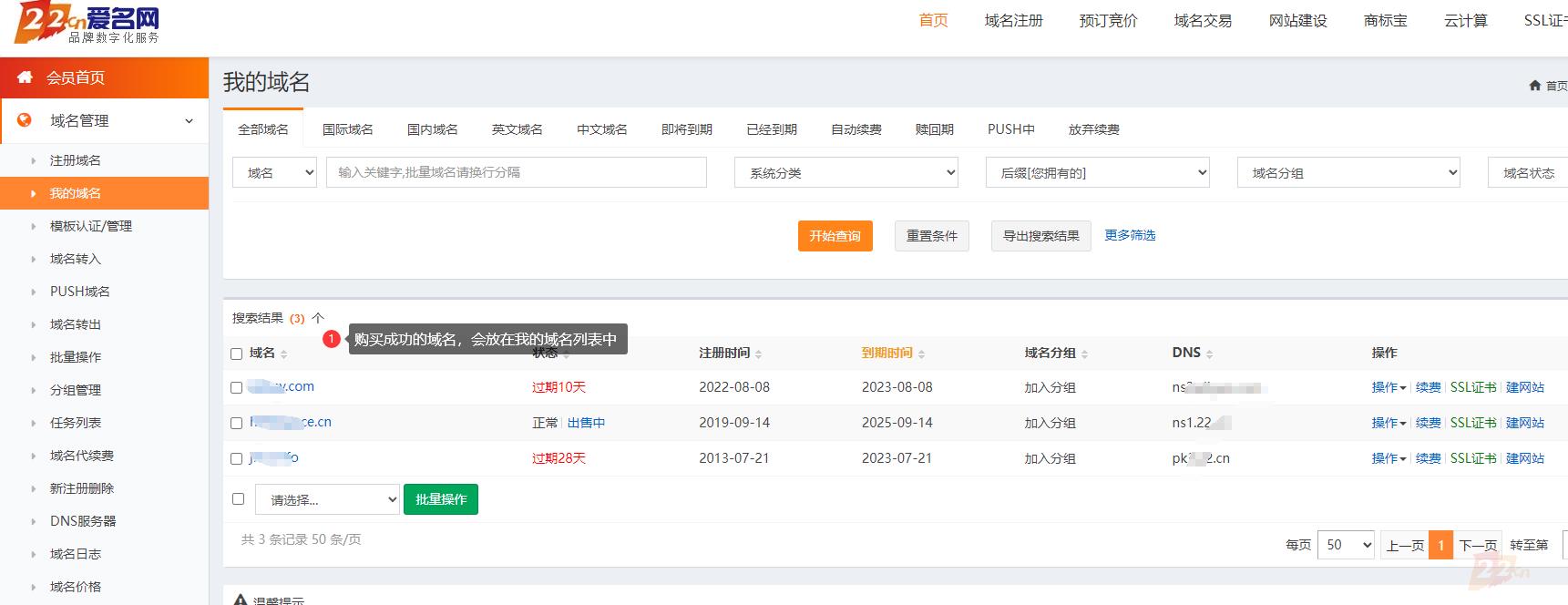Click the house icon in the breadcrumb

click(1534, 86)
